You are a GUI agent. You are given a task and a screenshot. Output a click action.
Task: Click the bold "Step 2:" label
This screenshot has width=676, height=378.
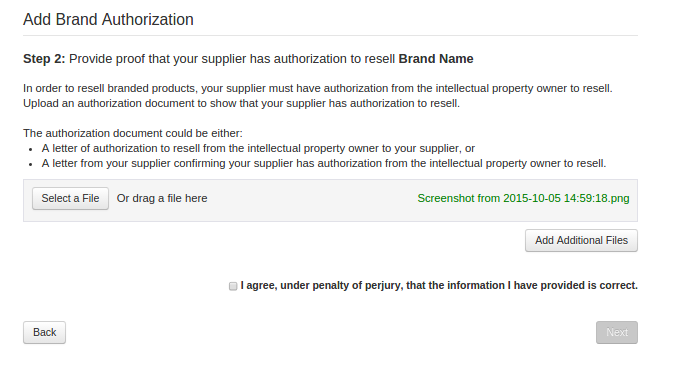pos(44,59)
